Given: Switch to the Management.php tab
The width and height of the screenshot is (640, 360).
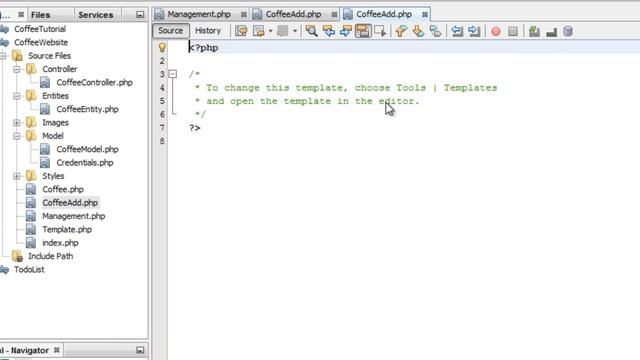Looking at the screenshot, I should 199,14.
